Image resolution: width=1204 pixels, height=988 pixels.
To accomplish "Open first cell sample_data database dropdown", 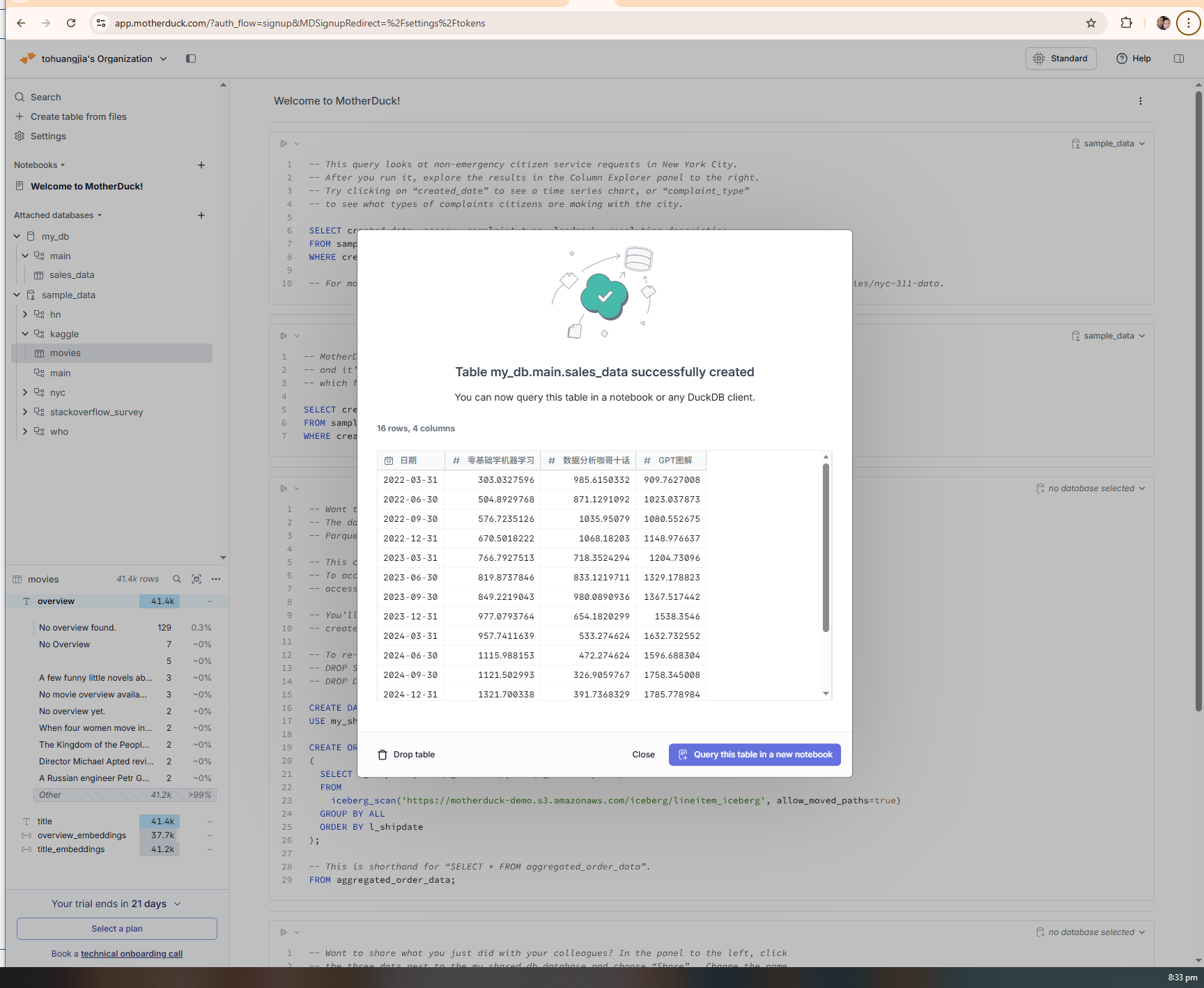I will click(1109, 144).
